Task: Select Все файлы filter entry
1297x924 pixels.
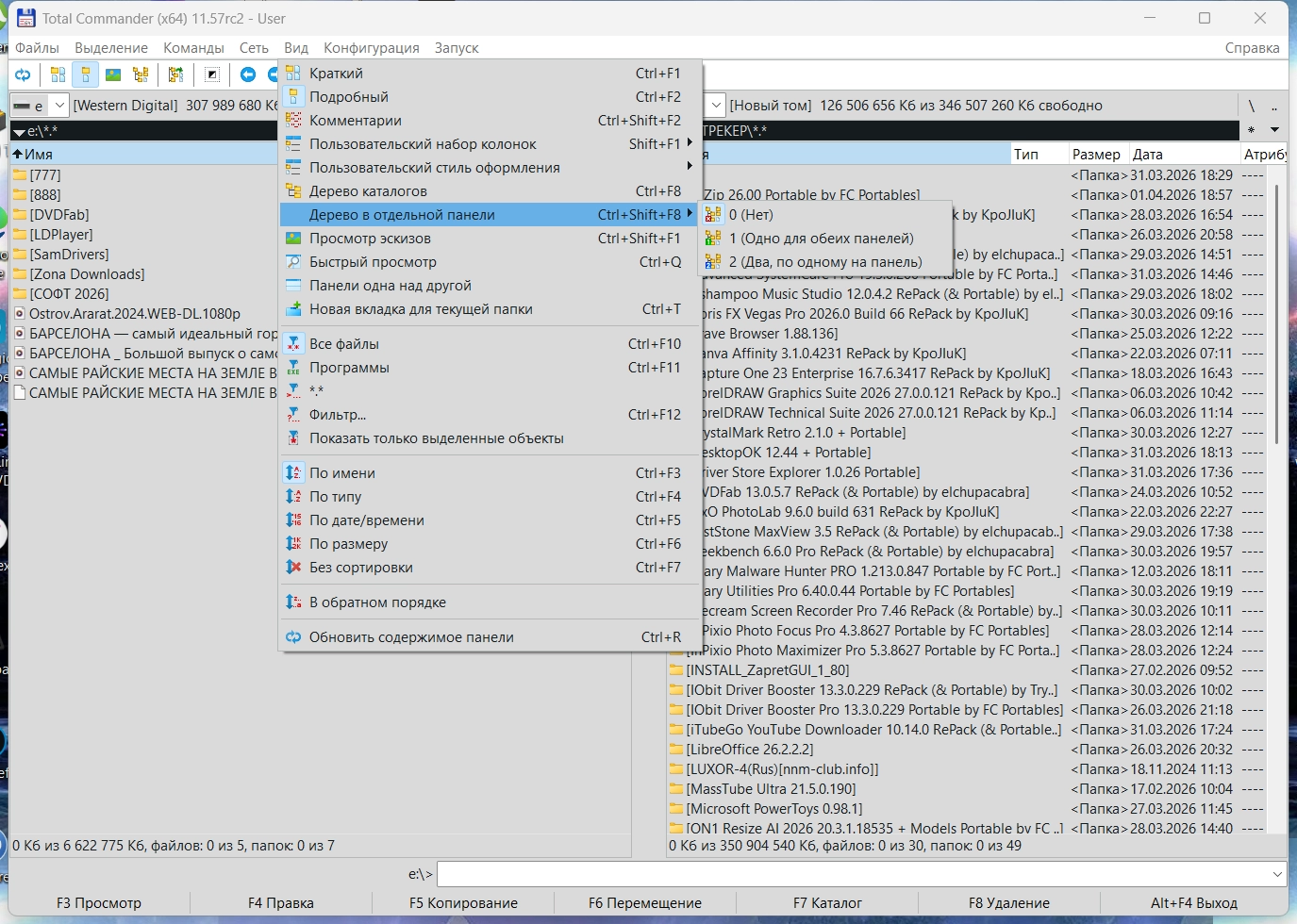Action: (491, 344)
